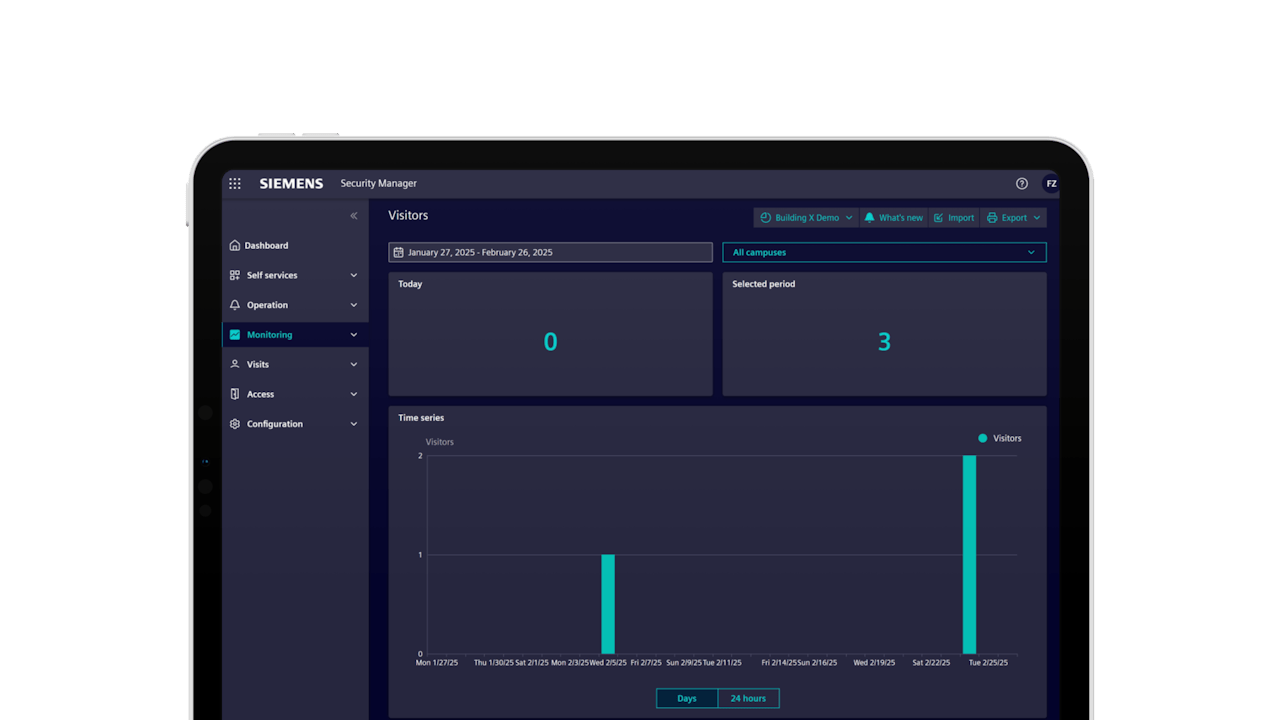Open Configuration via the gear icon
This screenshot has width=1280, height=720.
pyautogui.click(x=236, y=424)
